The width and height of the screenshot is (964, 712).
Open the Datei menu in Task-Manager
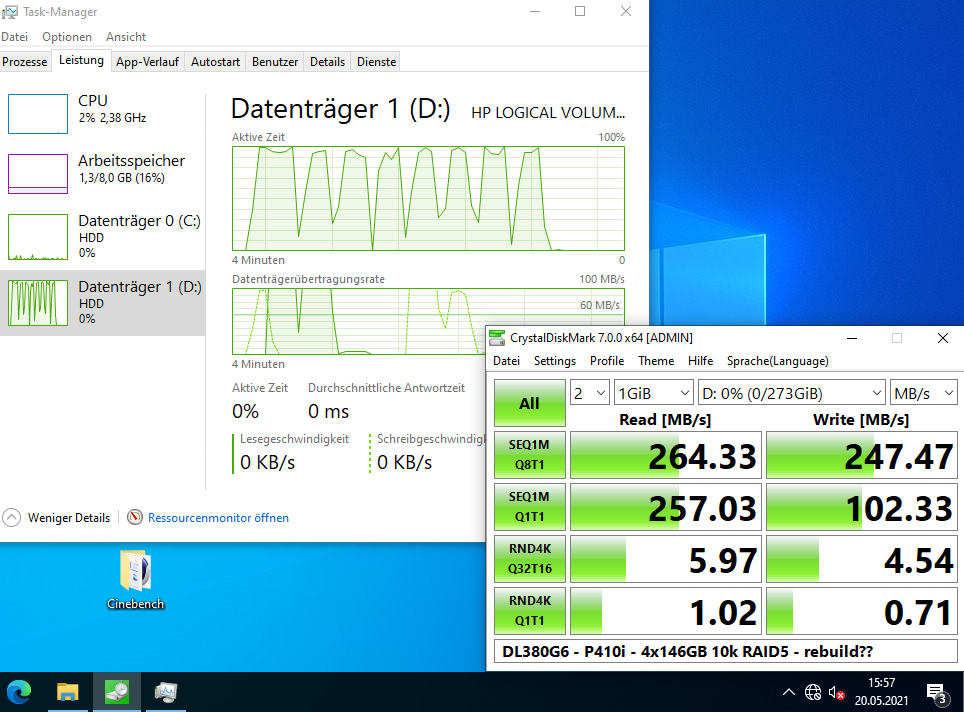coord(15,37)
